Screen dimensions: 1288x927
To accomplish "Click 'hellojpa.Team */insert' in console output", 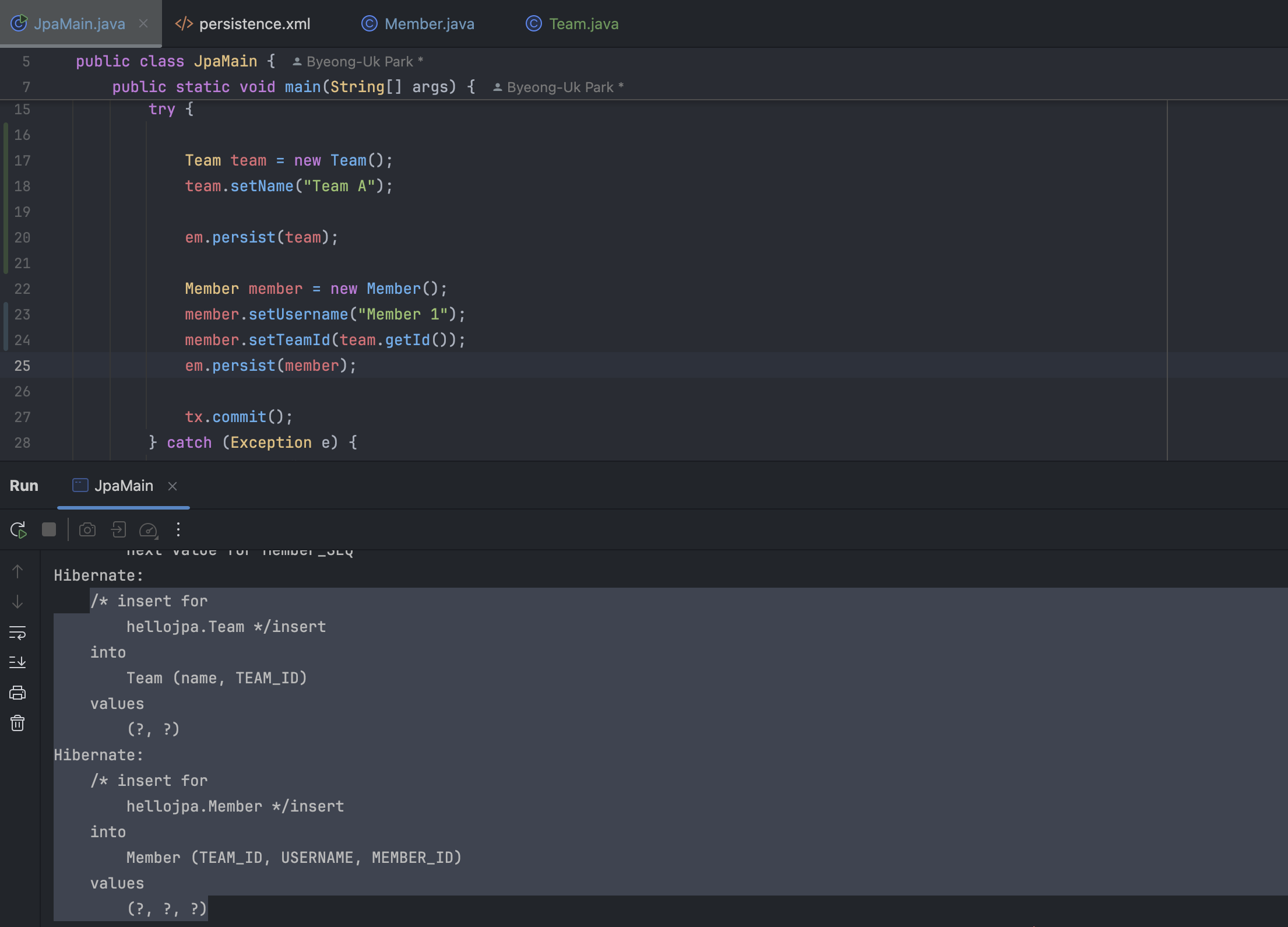I will click(x=226, y=627).
